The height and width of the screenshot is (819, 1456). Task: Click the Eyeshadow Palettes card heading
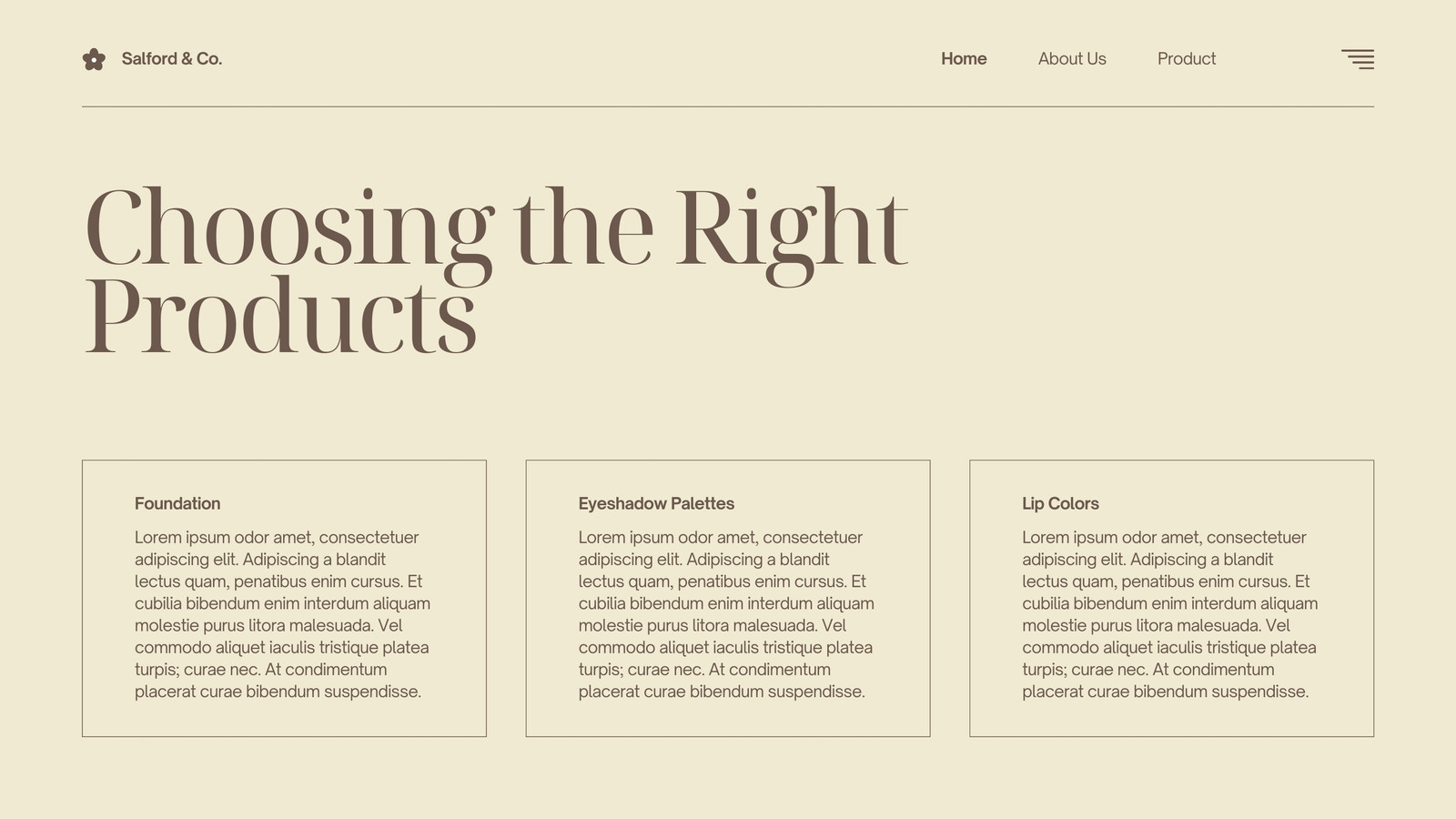(x=656, y=503)
